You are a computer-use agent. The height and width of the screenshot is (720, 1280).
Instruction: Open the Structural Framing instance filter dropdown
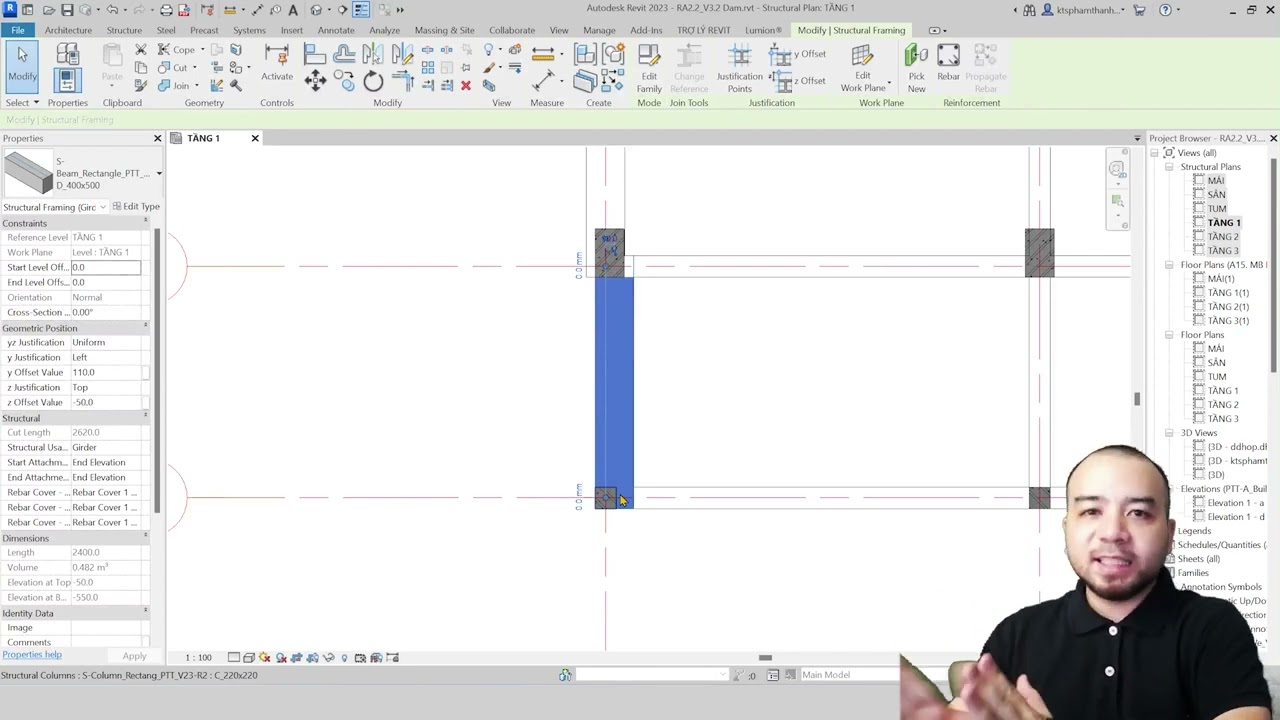click(102, 207)
